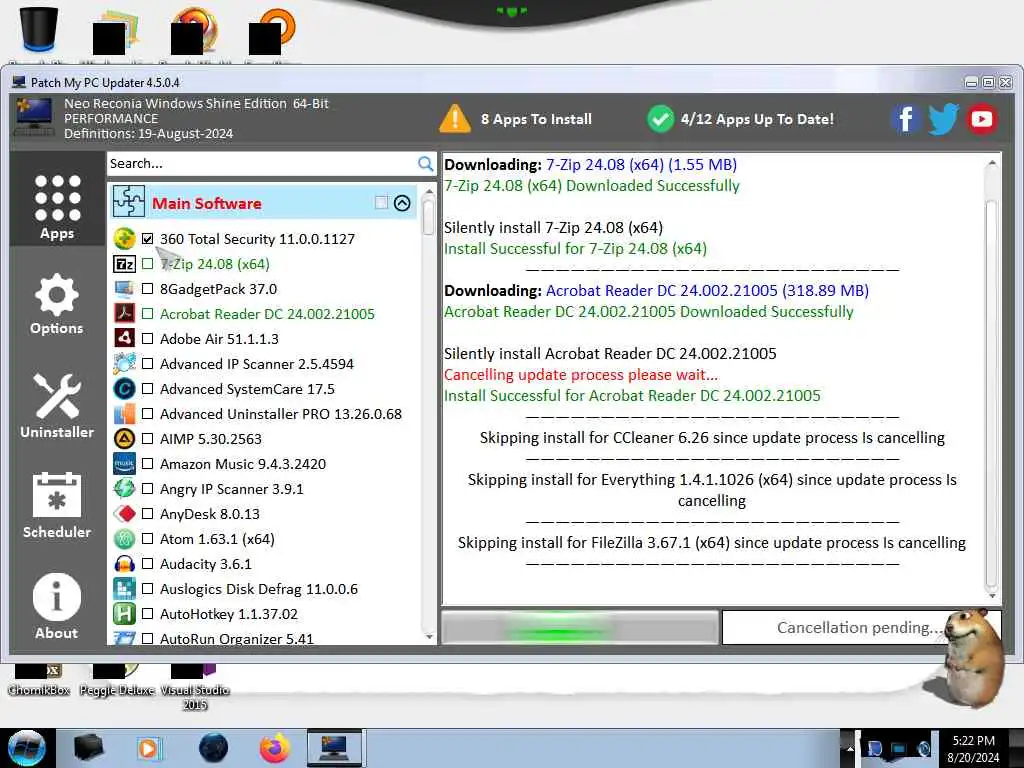Click the Advanced IP Scanner icon

pyautogui.click(x=124, y=364)
